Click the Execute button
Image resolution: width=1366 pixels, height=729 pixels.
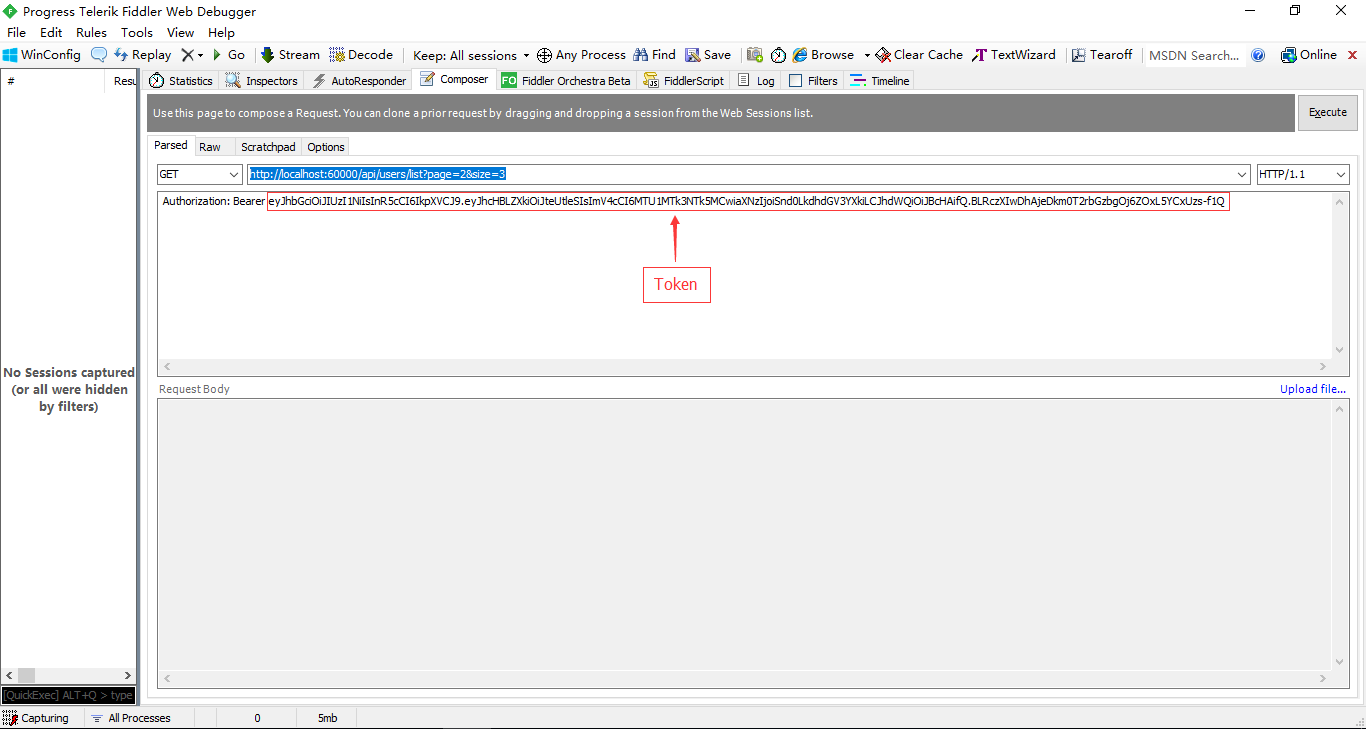coord(1328,112)
